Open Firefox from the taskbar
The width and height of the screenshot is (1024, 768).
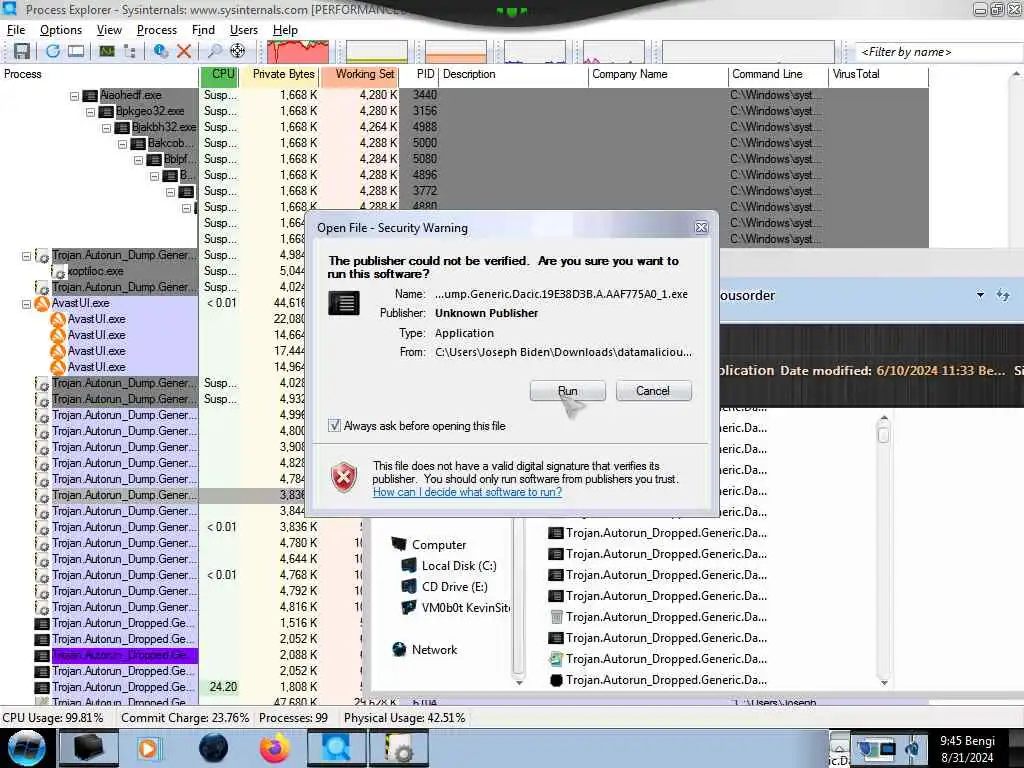pyautogui.click(x=275, y=748)
